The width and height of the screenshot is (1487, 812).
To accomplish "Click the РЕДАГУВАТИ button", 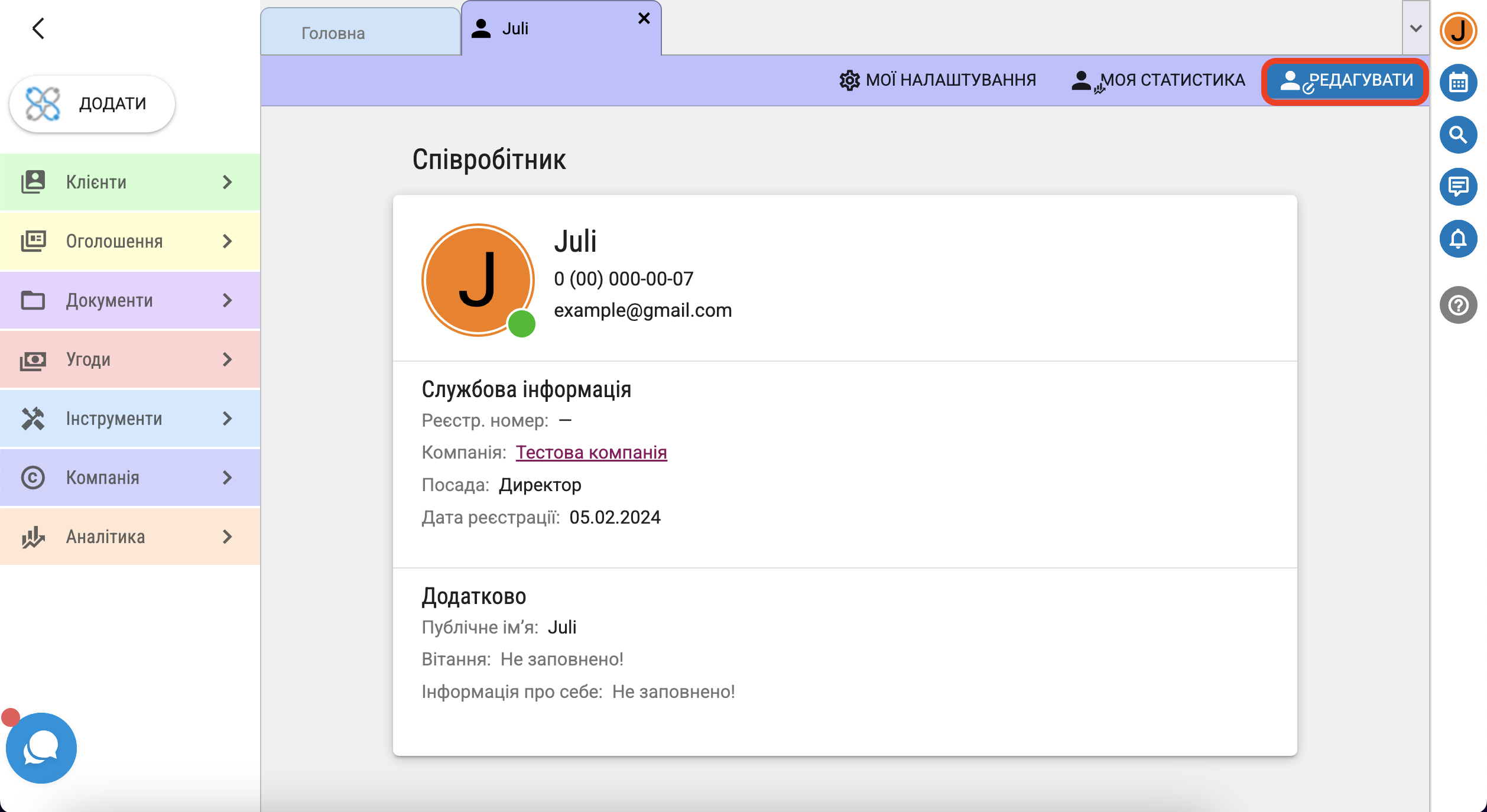I will (1346, 80).
